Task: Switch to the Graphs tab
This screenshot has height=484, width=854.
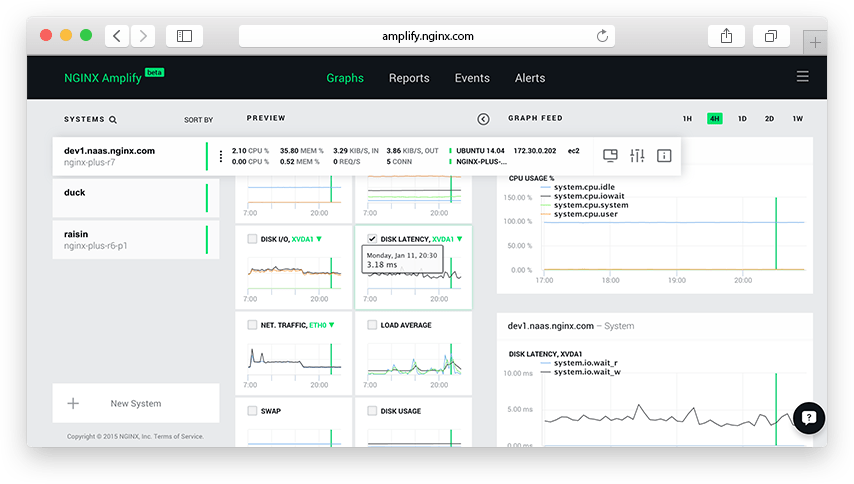Action: click(x=345, y=78)
